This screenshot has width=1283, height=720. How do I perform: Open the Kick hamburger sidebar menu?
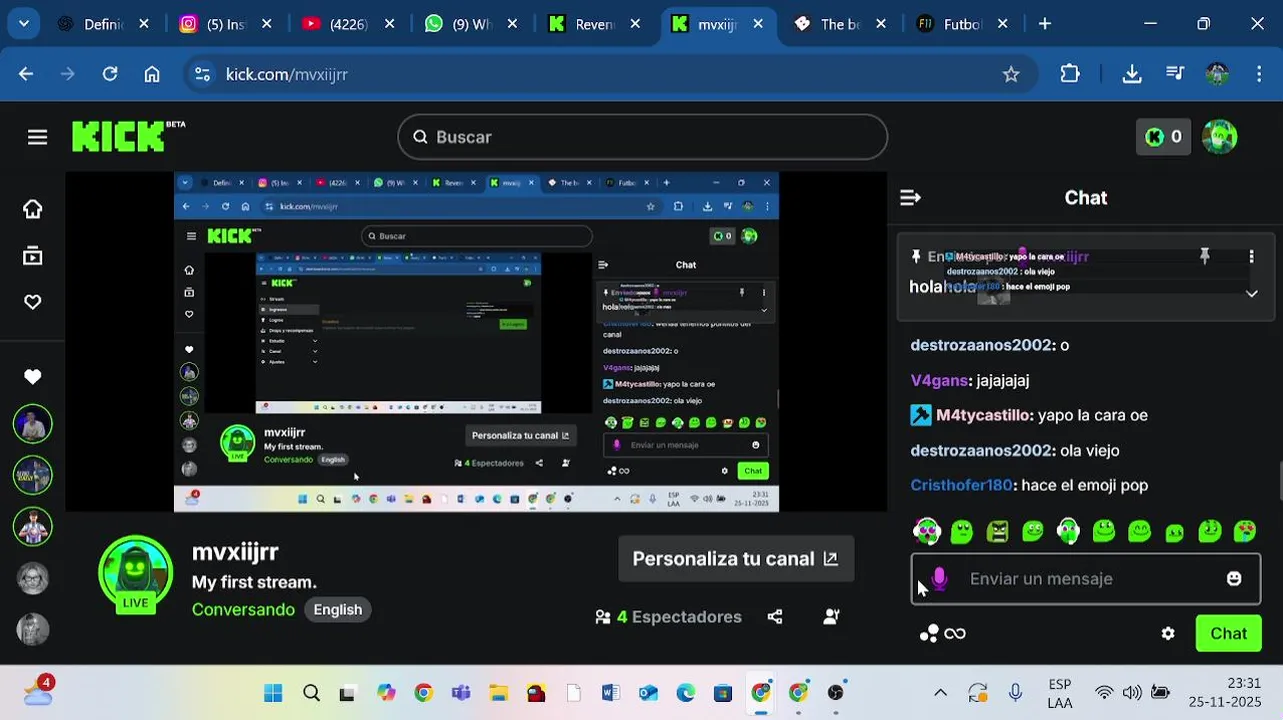click(37, 137)
